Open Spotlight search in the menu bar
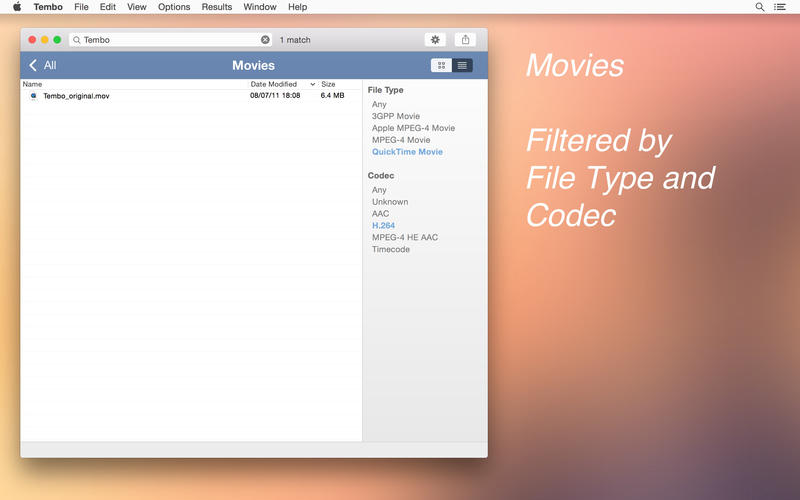The width and height of the screenshot is (800, 500). coord(760,7)
